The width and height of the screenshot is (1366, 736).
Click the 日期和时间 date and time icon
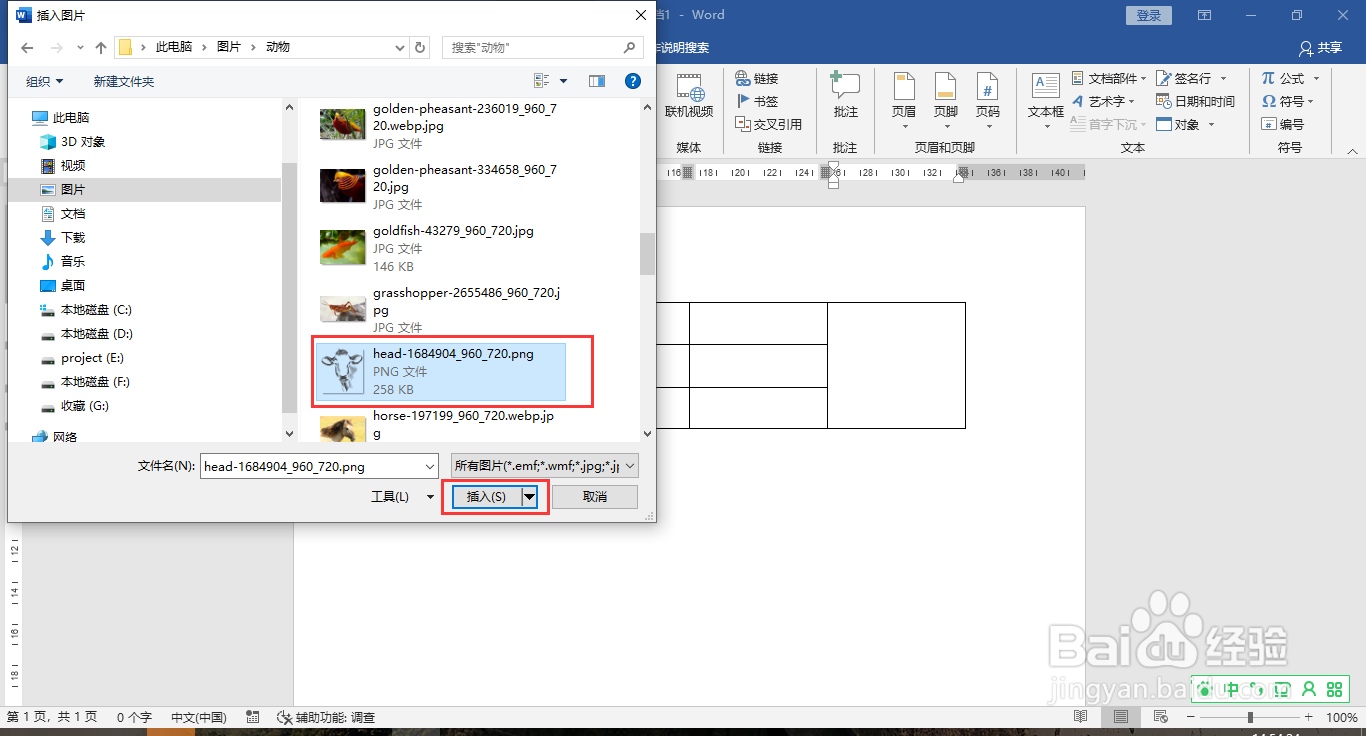point(1163,101)
